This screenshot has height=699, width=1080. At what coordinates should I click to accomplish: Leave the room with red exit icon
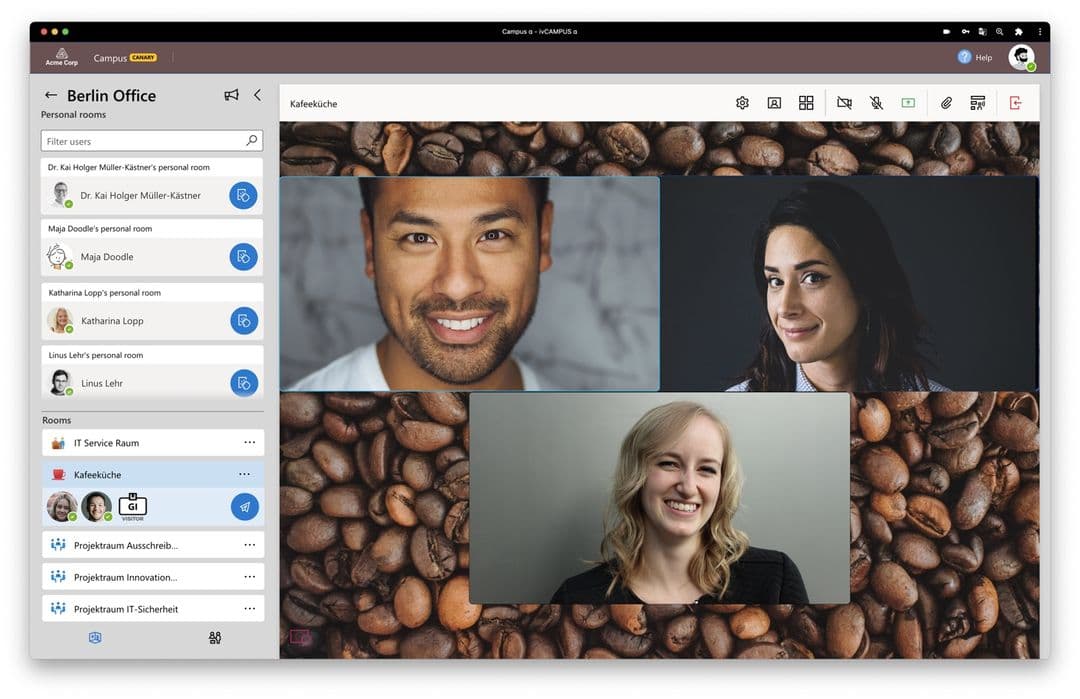click(1015, 103)
